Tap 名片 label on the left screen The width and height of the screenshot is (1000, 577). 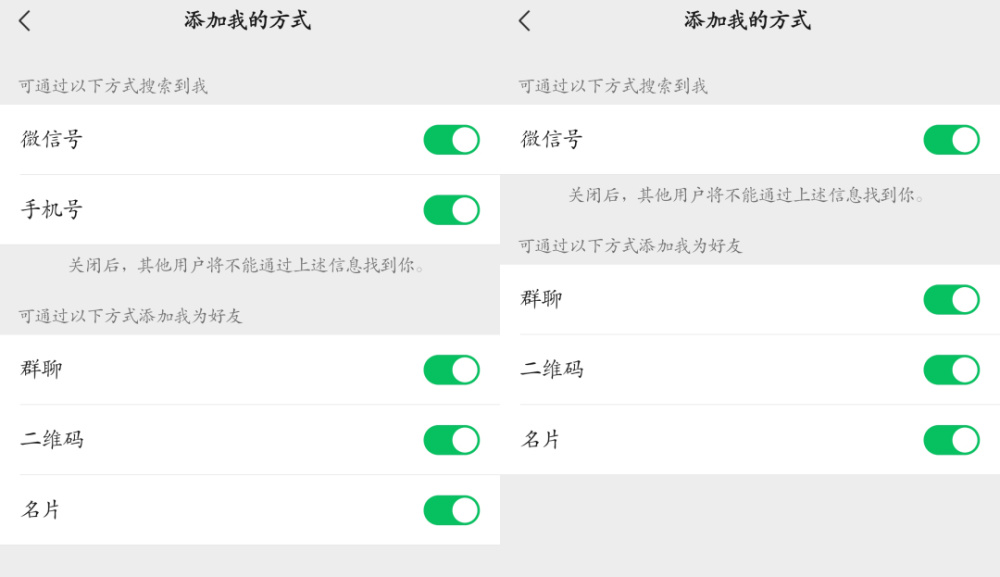coord(42,510)
